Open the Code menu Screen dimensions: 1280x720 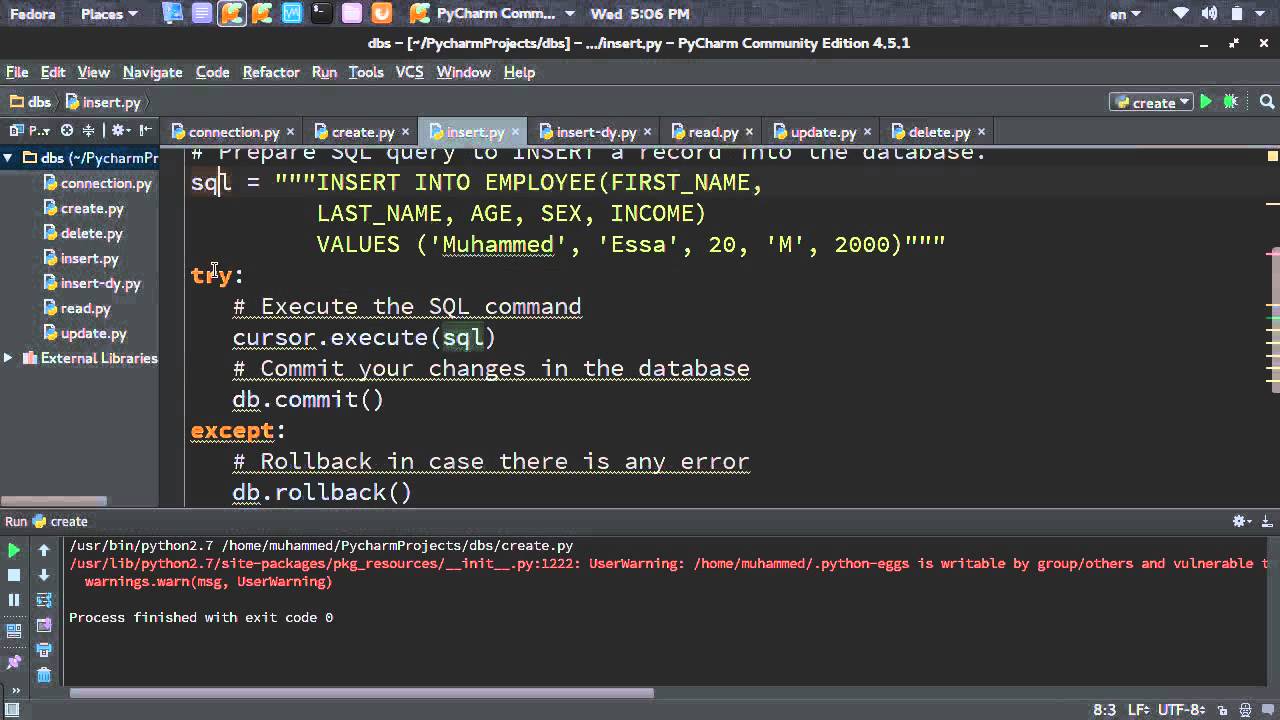(x=212, y=72)
